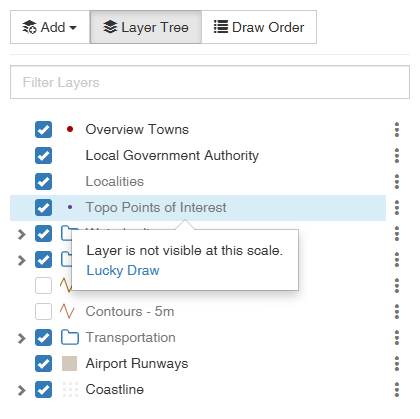The width and height of the screenshot is (420, 419).
Task: Click the Transportation folder icon
Action: 70,337
